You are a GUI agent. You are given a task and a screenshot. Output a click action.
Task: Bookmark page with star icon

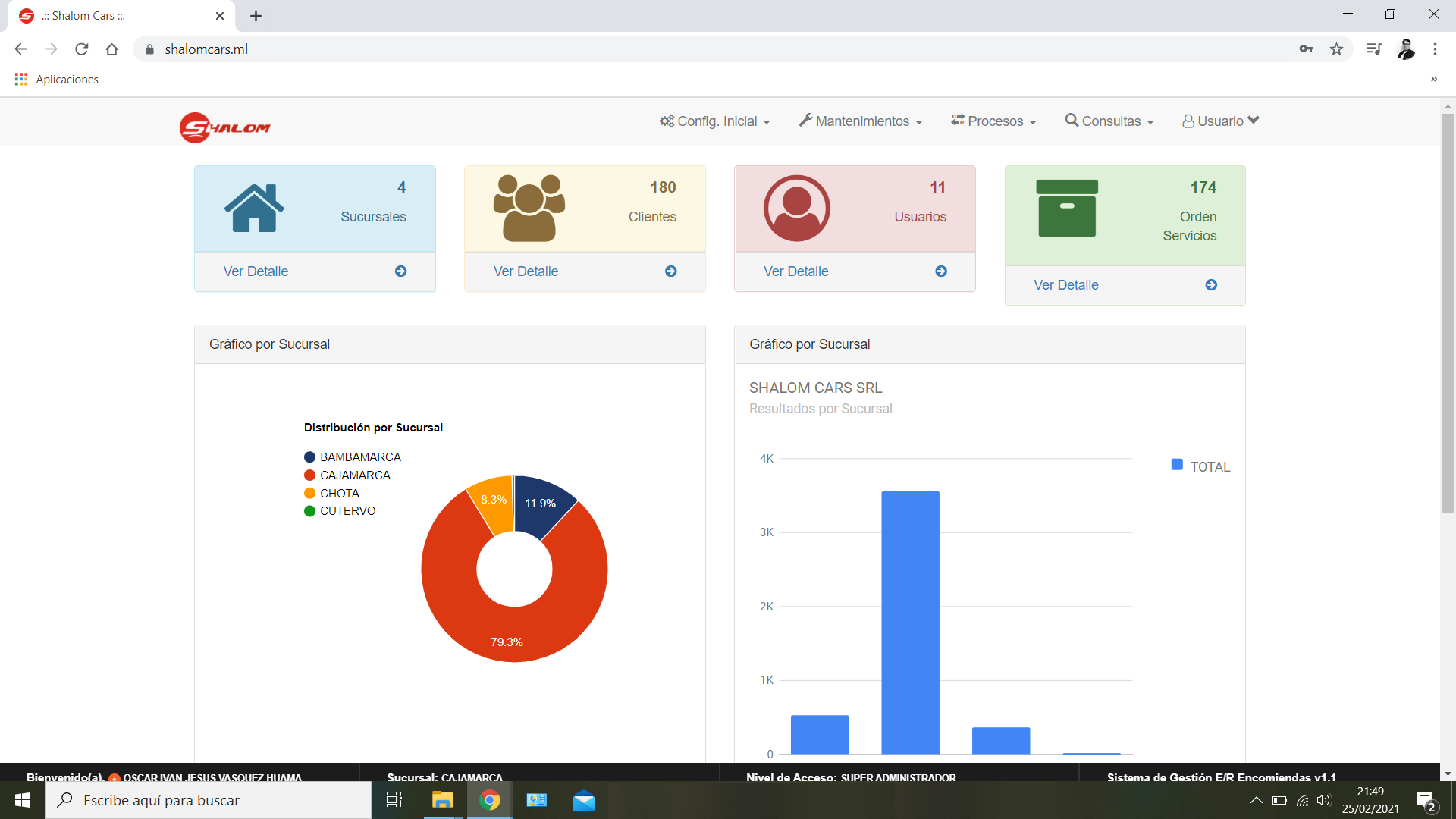tap(1336, 49)
